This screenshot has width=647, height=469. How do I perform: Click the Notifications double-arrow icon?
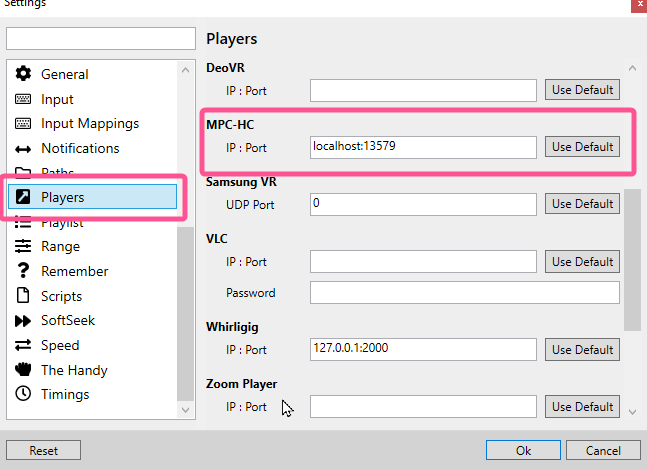click(23, 149)
